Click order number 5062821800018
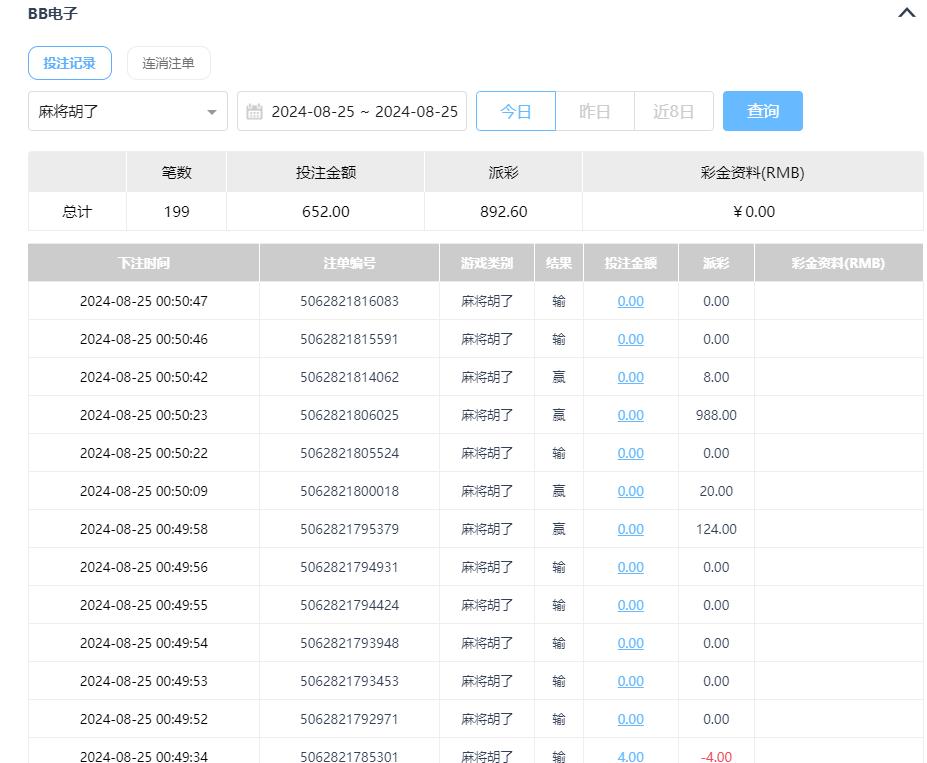 349,491
